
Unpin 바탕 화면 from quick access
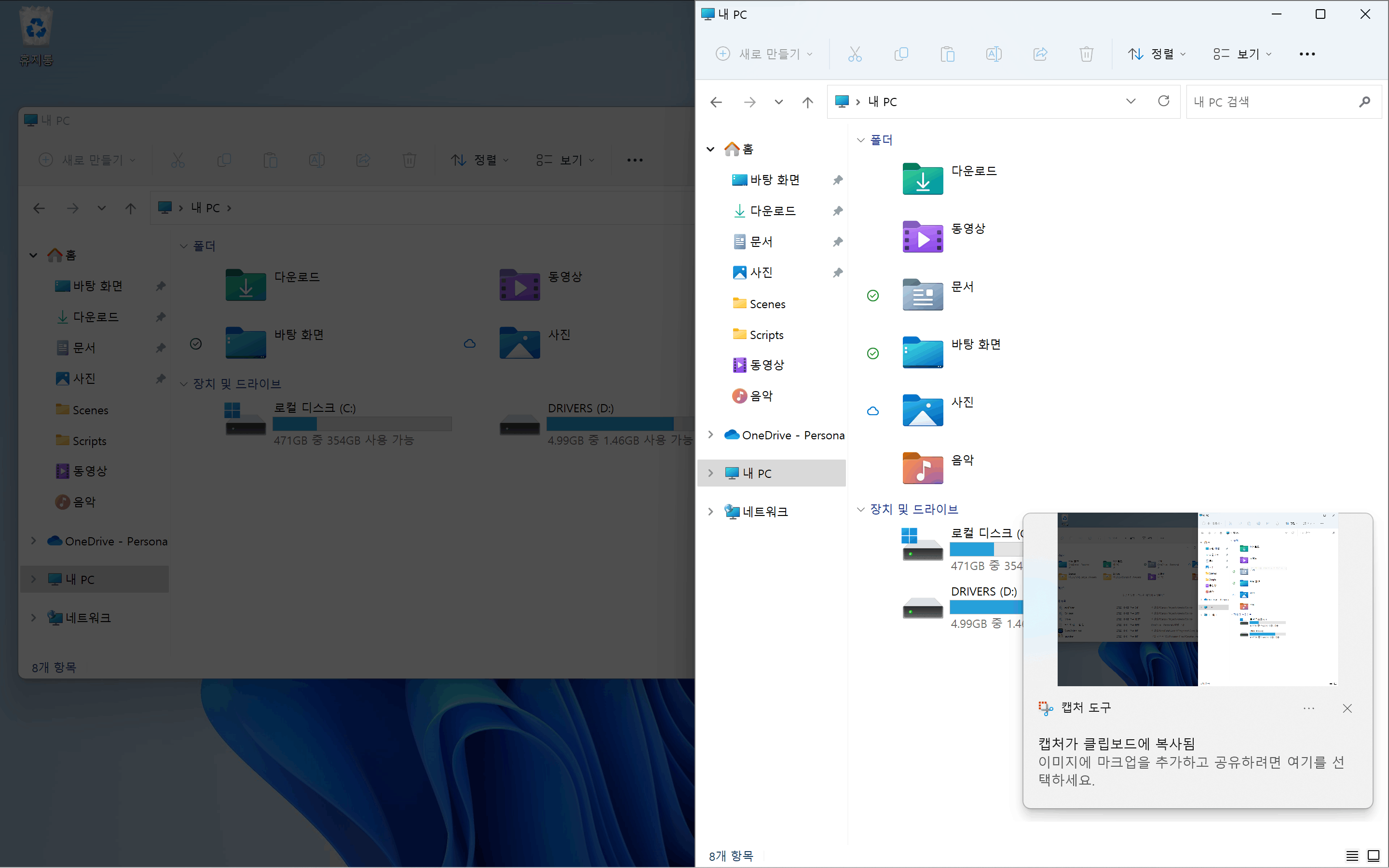point(837,180)
